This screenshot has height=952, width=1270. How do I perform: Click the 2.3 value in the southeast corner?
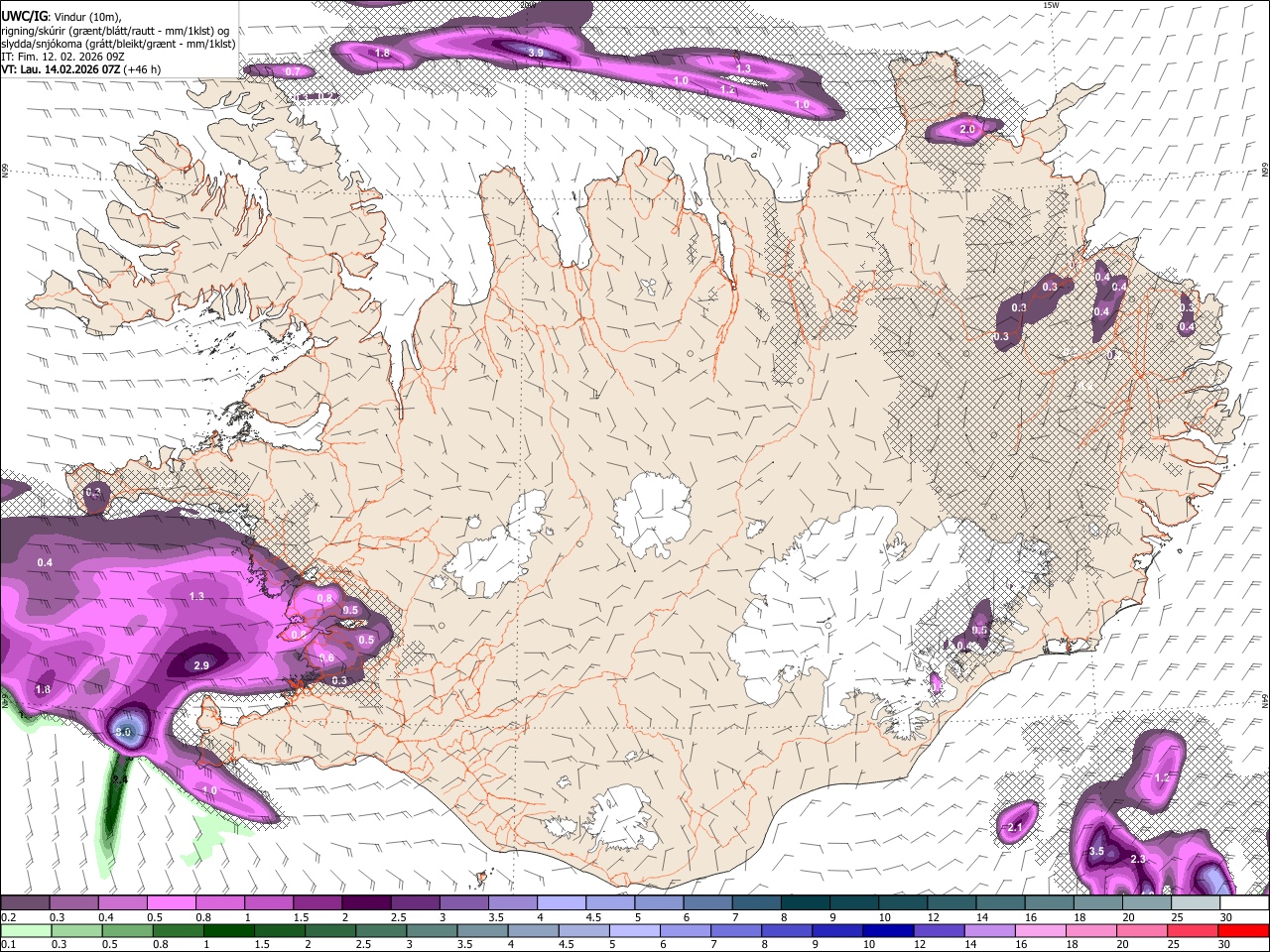1138,859
